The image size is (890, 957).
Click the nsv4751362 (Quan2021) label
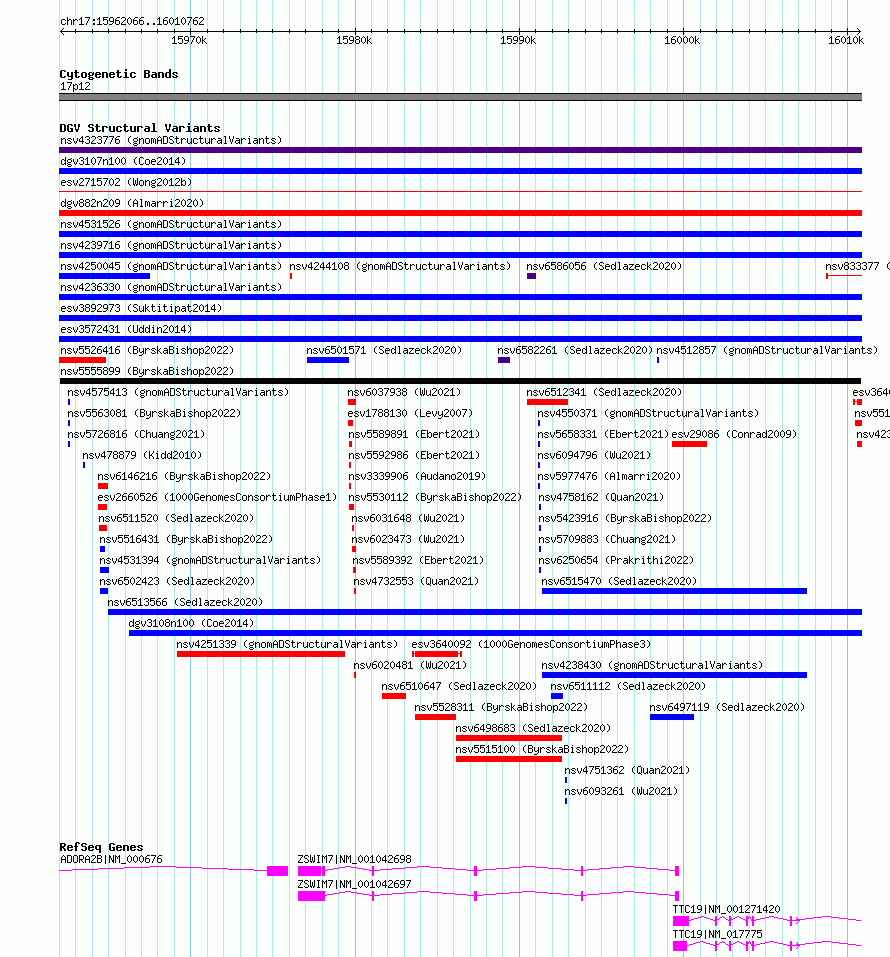627,771
